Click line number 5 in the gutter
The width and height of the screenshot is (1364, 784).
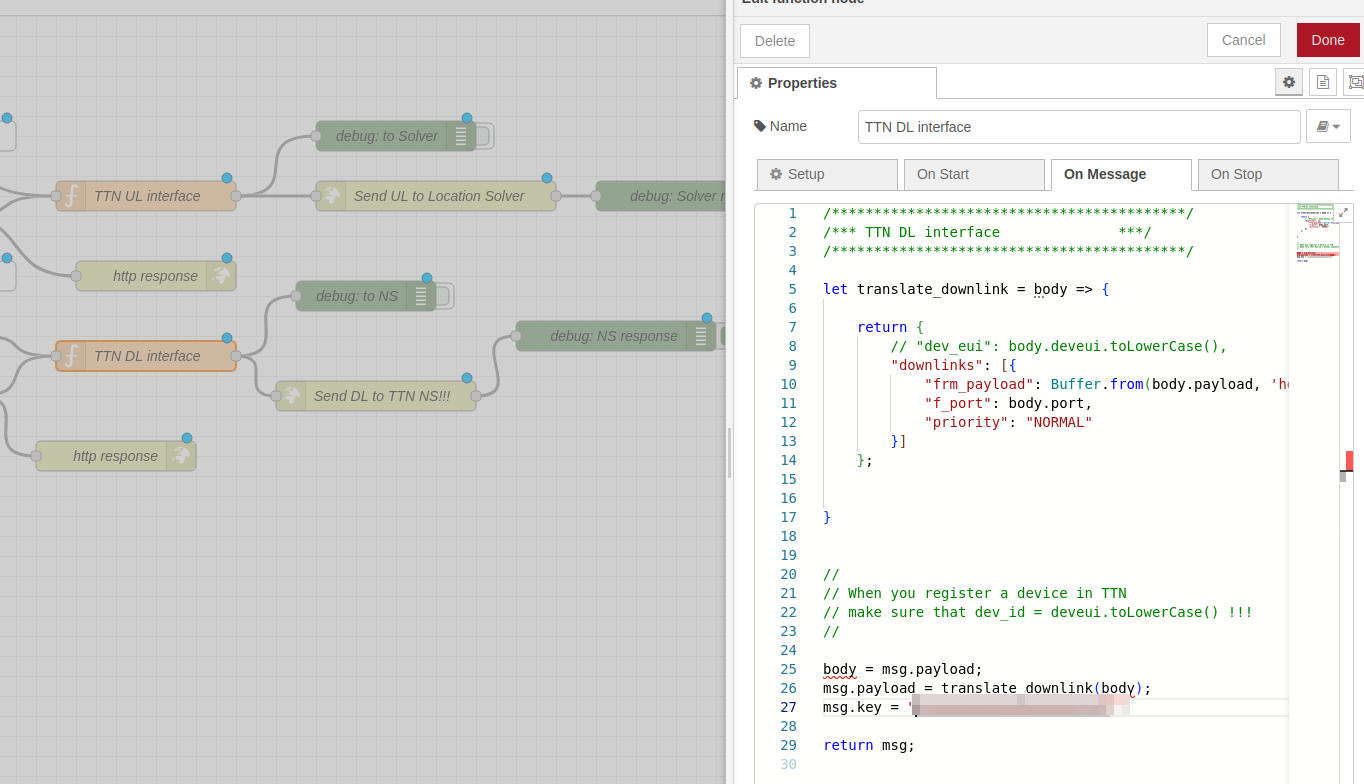pos(792,289)
